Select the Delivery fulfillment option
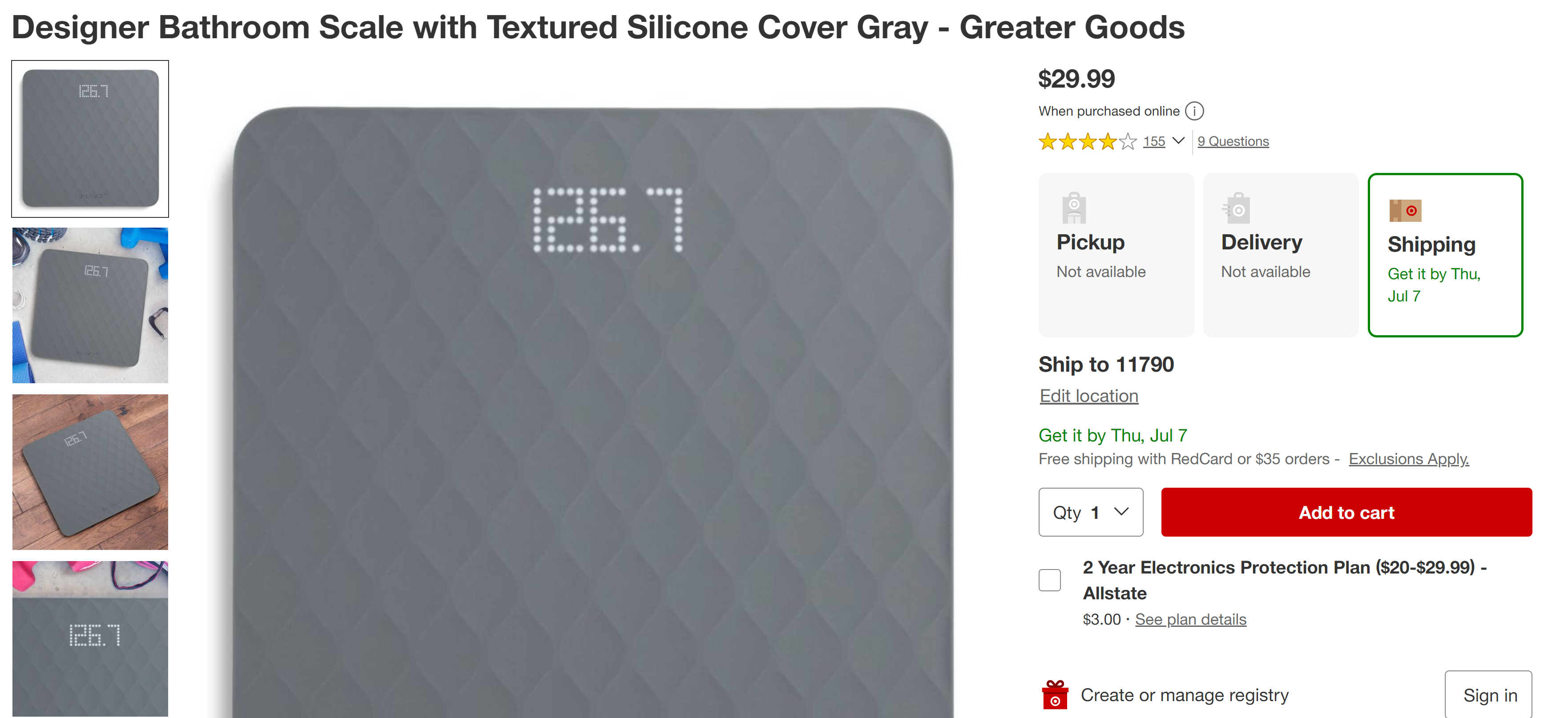Viewport: 1568px width, 718px height. click(1280, 254)
